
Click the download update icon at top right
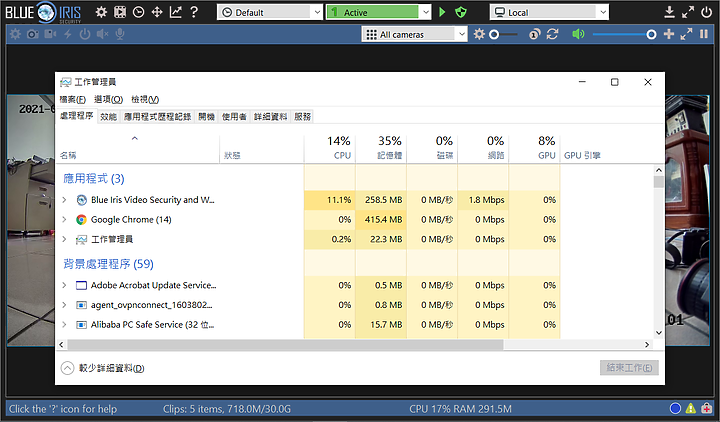coord(669,12)
